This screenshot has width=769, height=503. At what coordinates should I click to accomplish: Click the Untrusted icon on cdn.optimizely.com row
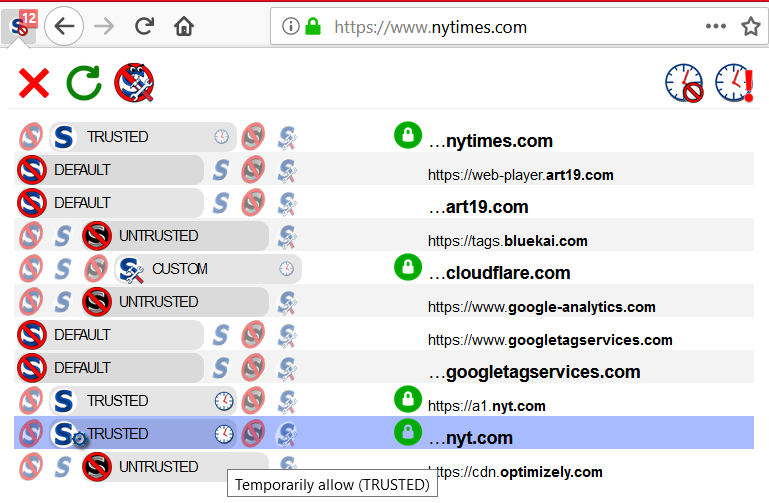(x=97, y=467)
